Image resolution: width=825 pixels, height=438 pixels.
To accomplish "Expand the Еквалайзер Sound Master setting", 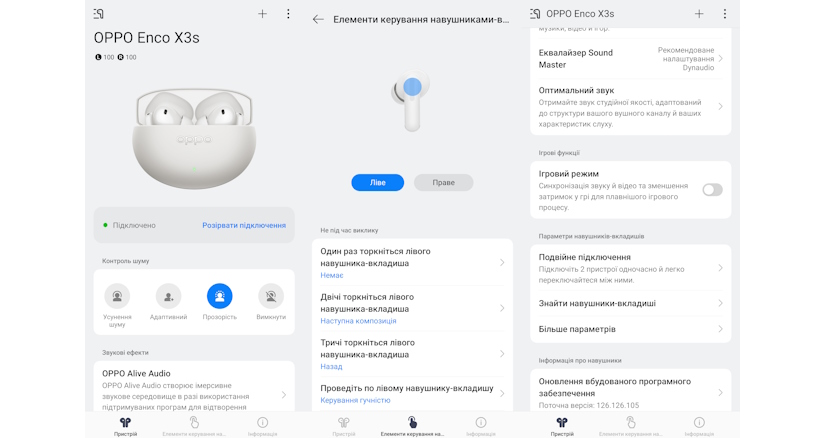I will coord(630,58).
